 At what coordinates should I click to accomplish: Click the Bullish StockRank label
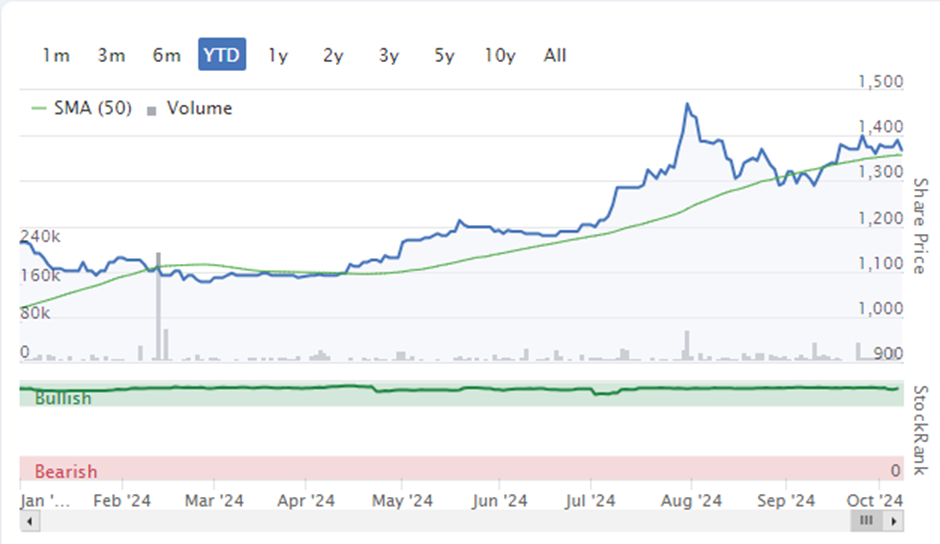63,398
